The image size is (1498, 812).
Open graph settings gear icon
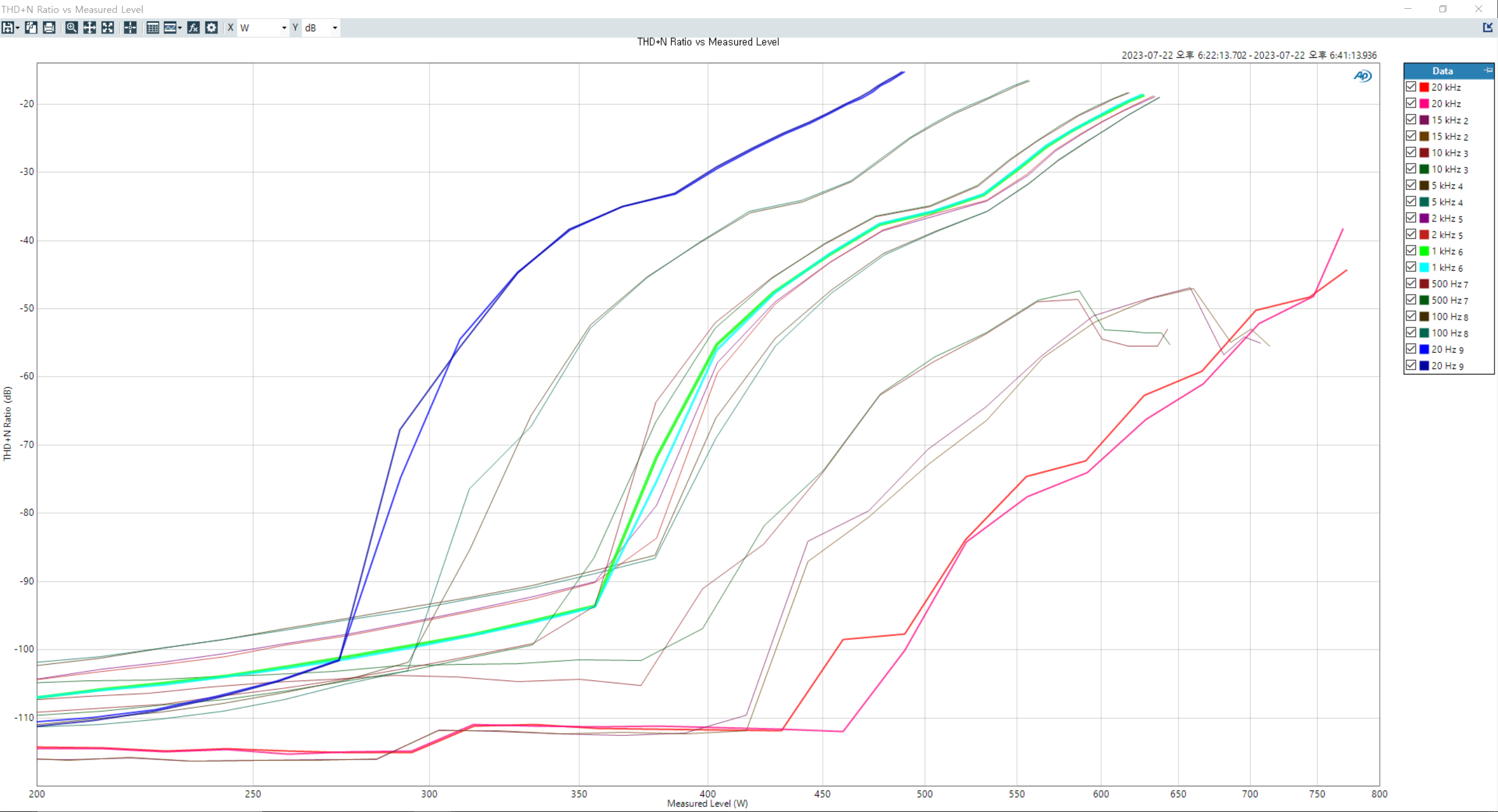(211, 27)
